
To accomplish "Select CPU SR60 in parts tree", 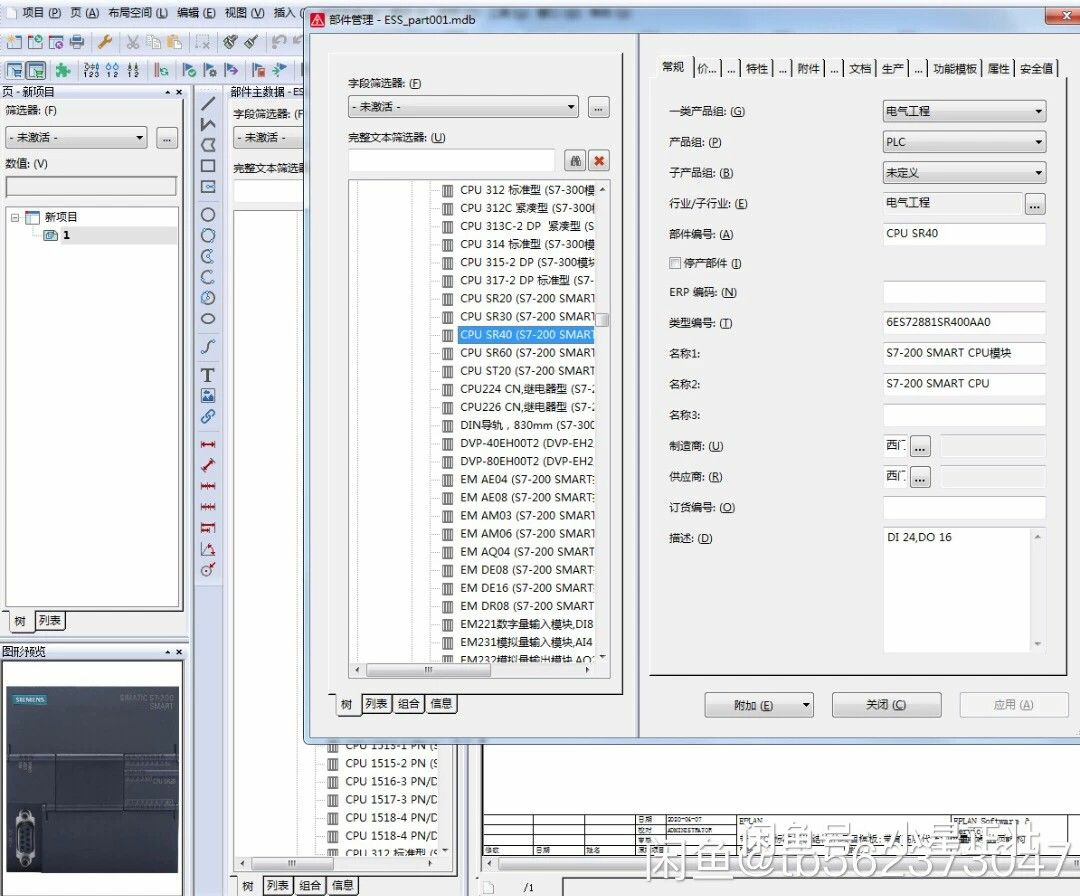I will (526, 353).
